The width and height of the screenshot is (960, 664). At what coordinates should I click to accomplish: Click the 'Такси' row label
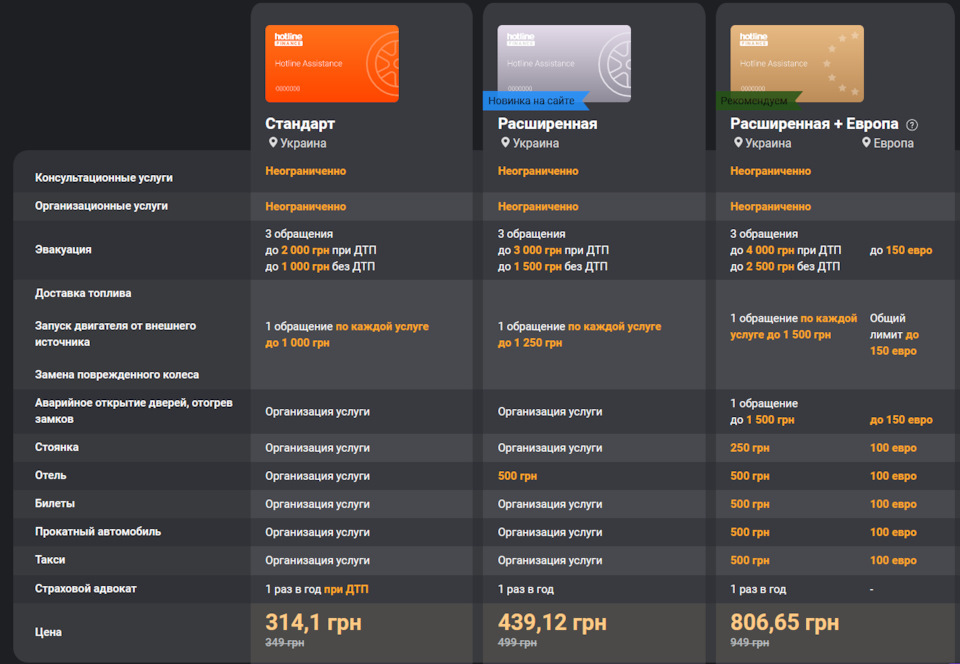click(50, 560)
